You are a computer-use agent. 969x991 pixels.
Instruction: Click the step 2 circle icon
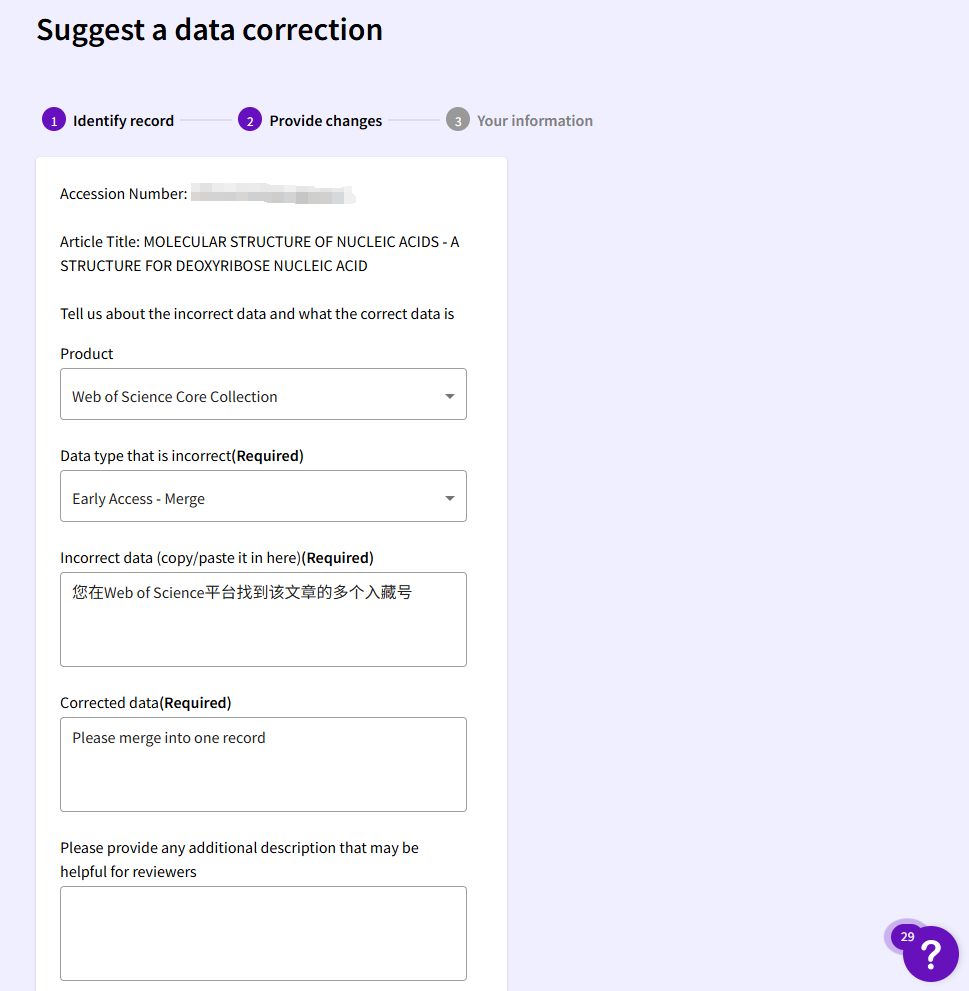point(249,120)
